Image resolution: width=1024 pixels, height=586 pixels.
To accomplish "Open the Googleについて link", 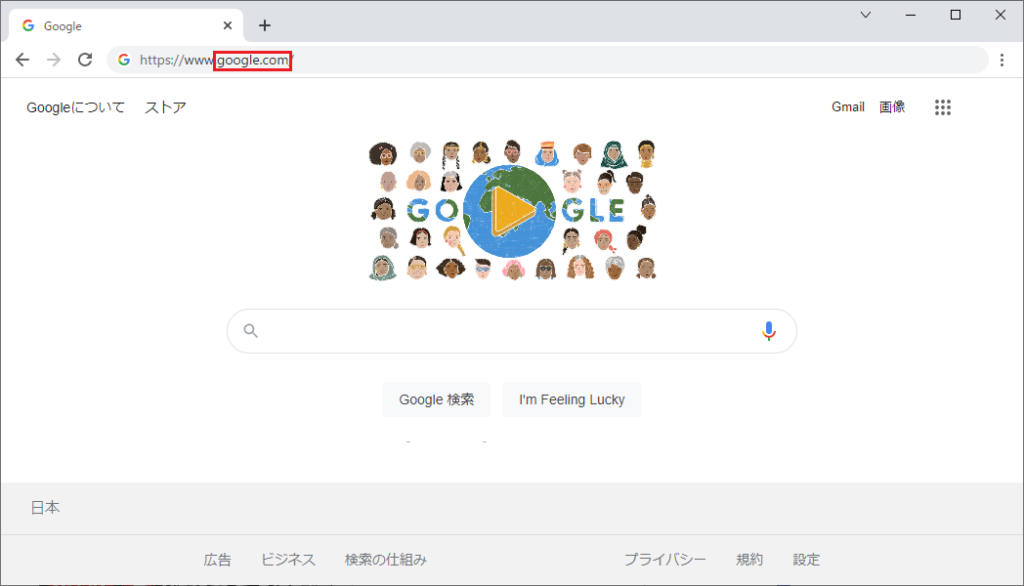I will tap(75, 107).
